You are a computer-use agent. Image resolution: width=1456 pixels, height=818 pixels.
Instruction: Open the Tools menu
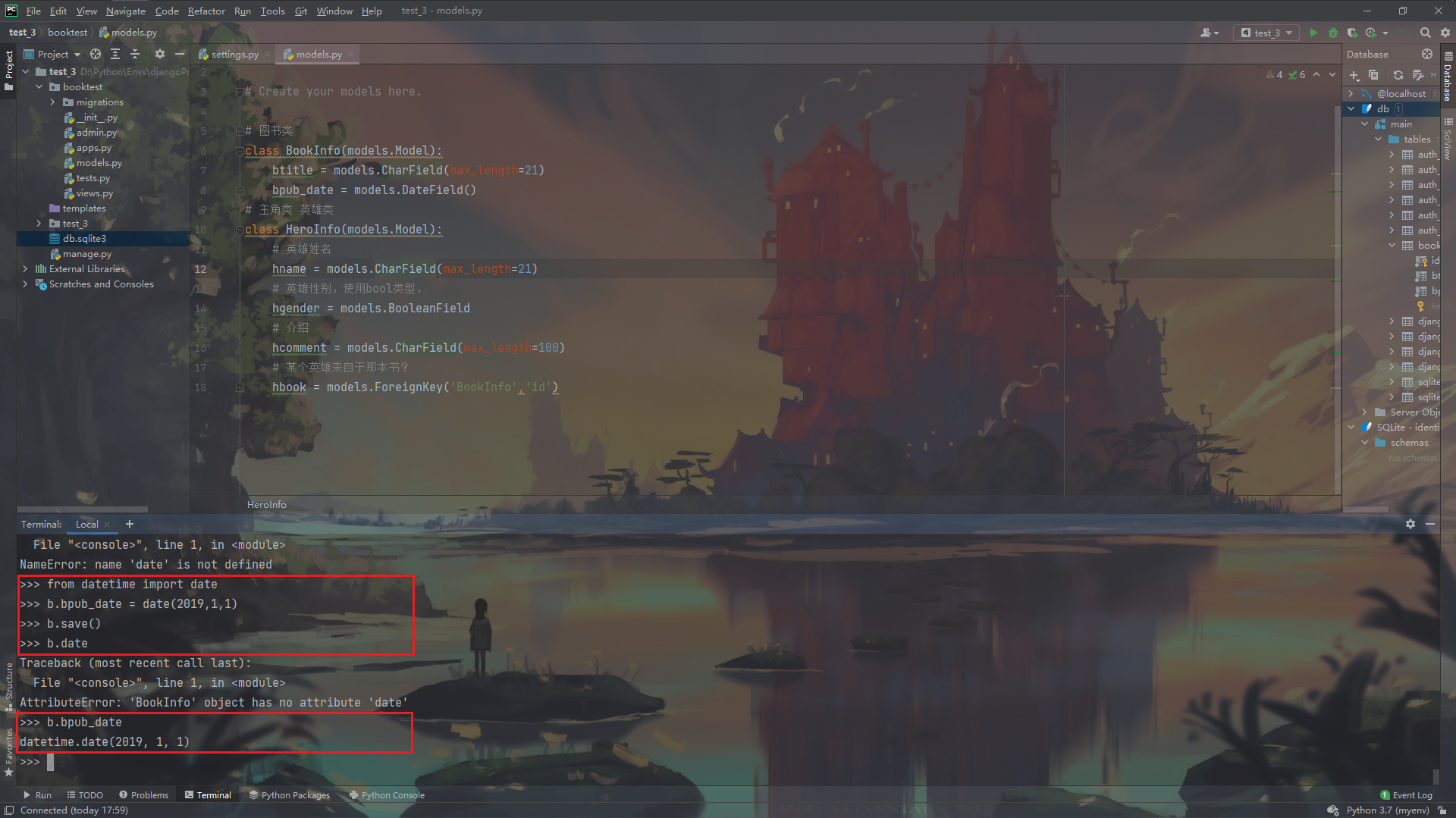pos(272,11)
